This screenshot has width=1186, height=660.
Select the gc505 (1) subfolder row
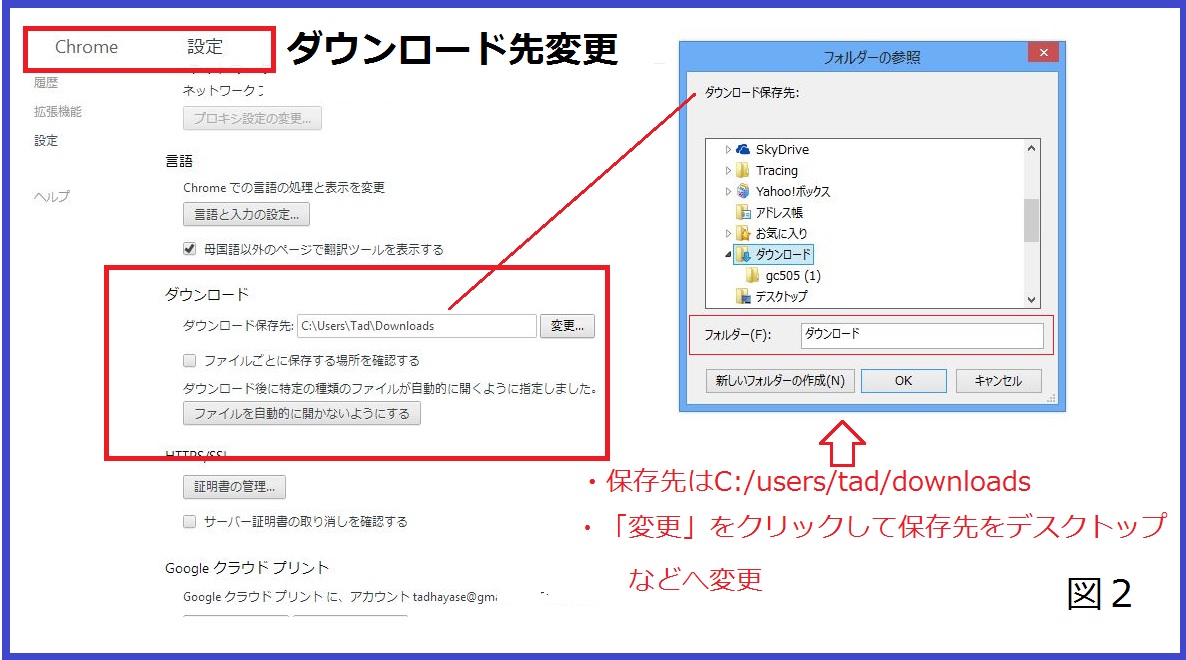tap(793, 275)
